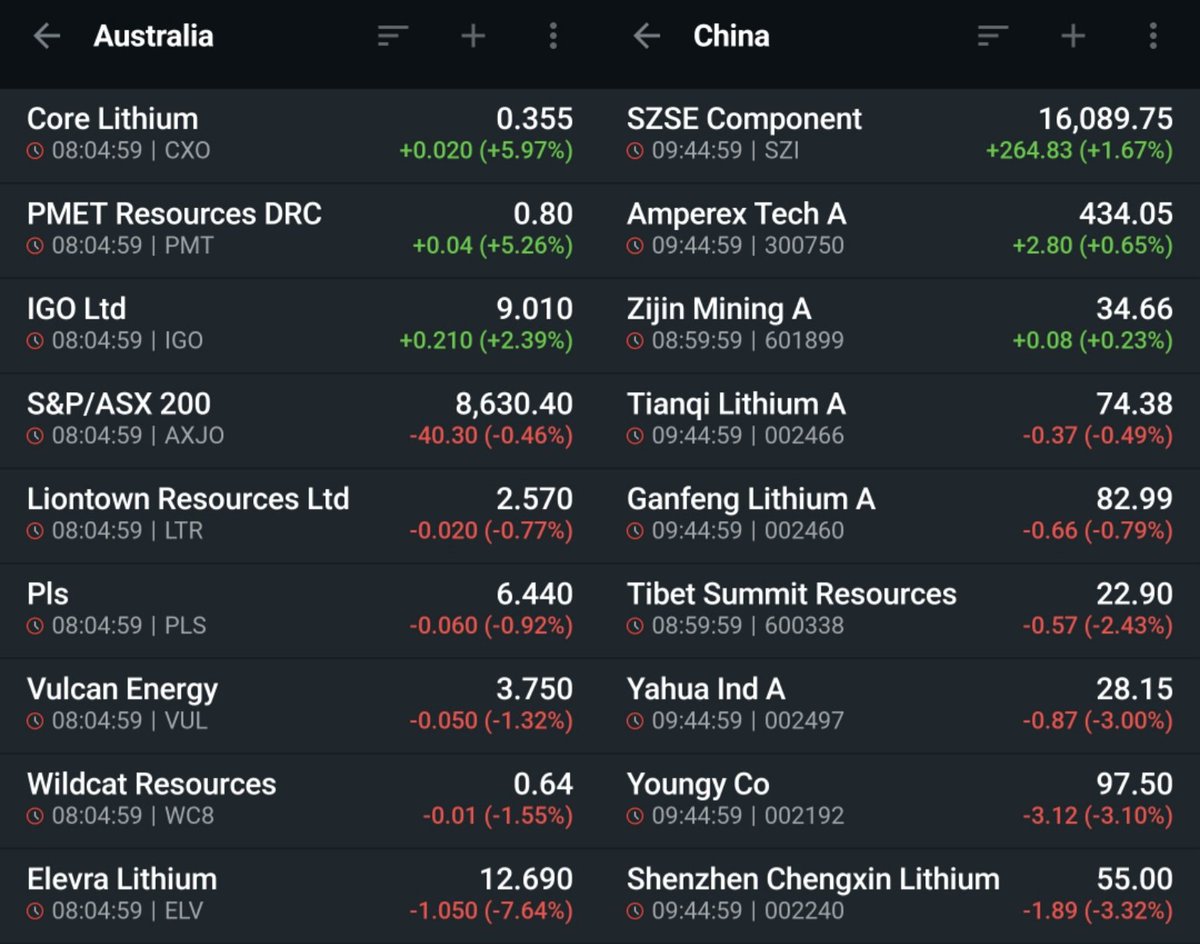Tap Youngy Co price 97.50
Image resolution: width=1200 pixels, height=944 pixels.
pyautogui.click(x=1135, y=784)
